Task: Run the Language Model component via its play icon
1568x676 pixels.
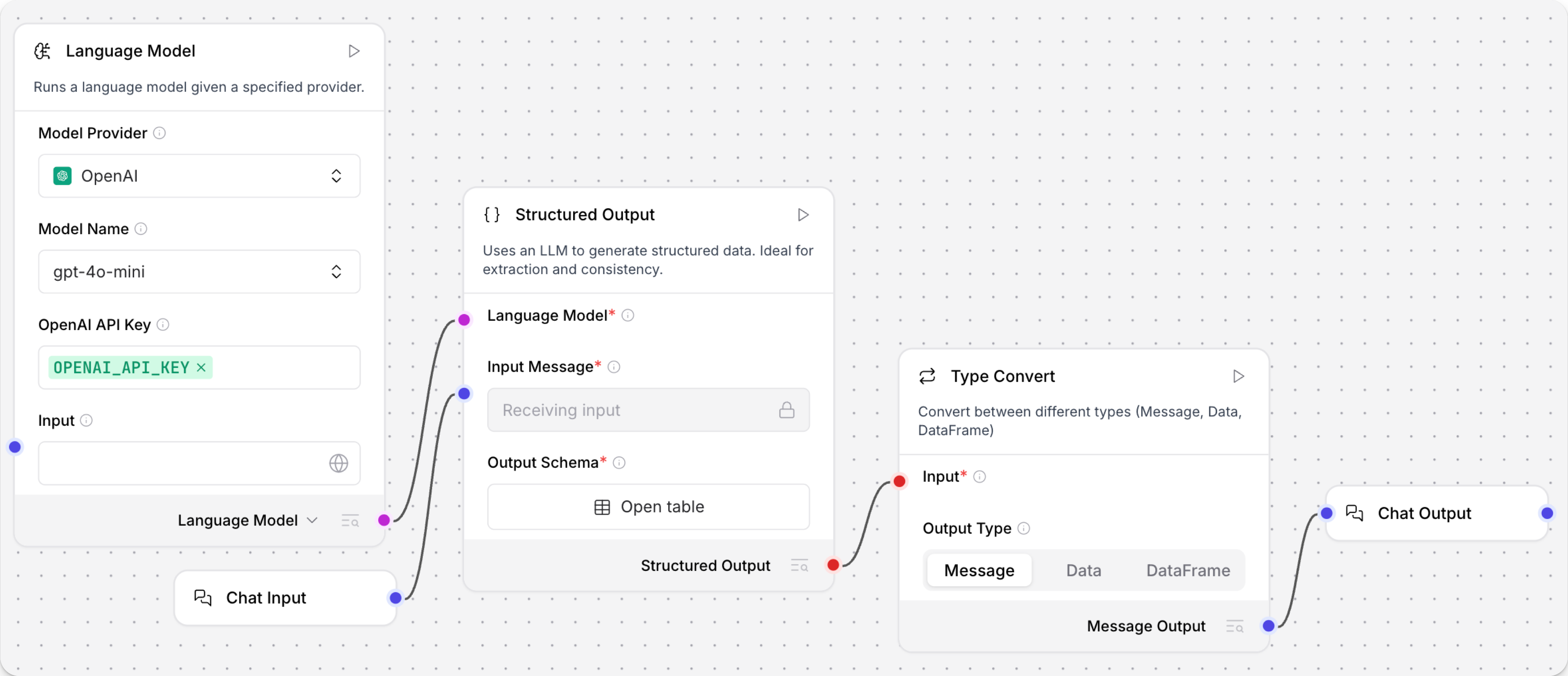Action: coord(354,51)
